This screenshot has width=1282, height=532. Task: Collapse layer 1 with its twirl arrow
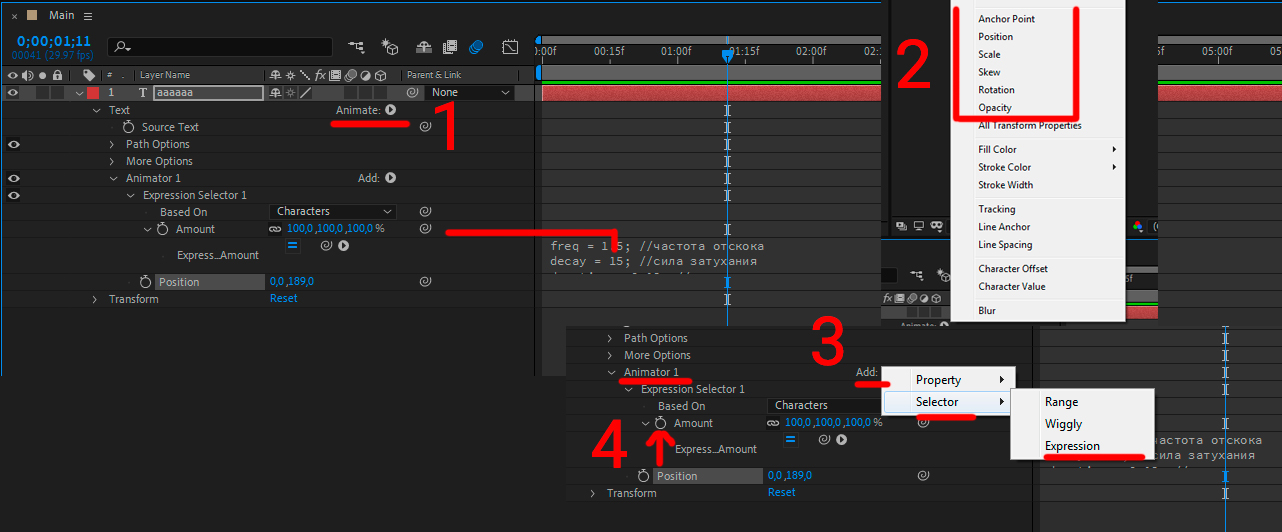coord(79,93)
